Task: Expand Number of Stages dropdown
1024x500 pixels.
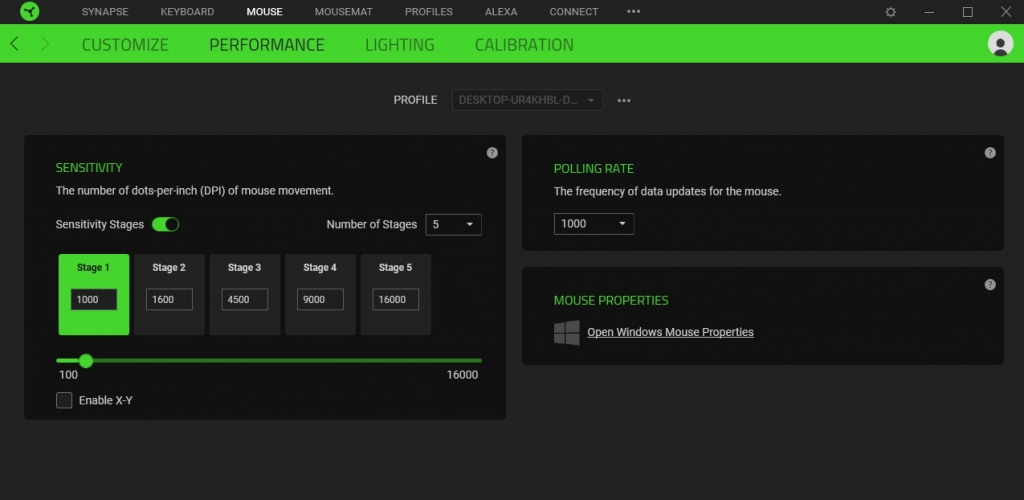Action: tap(453, 224)
